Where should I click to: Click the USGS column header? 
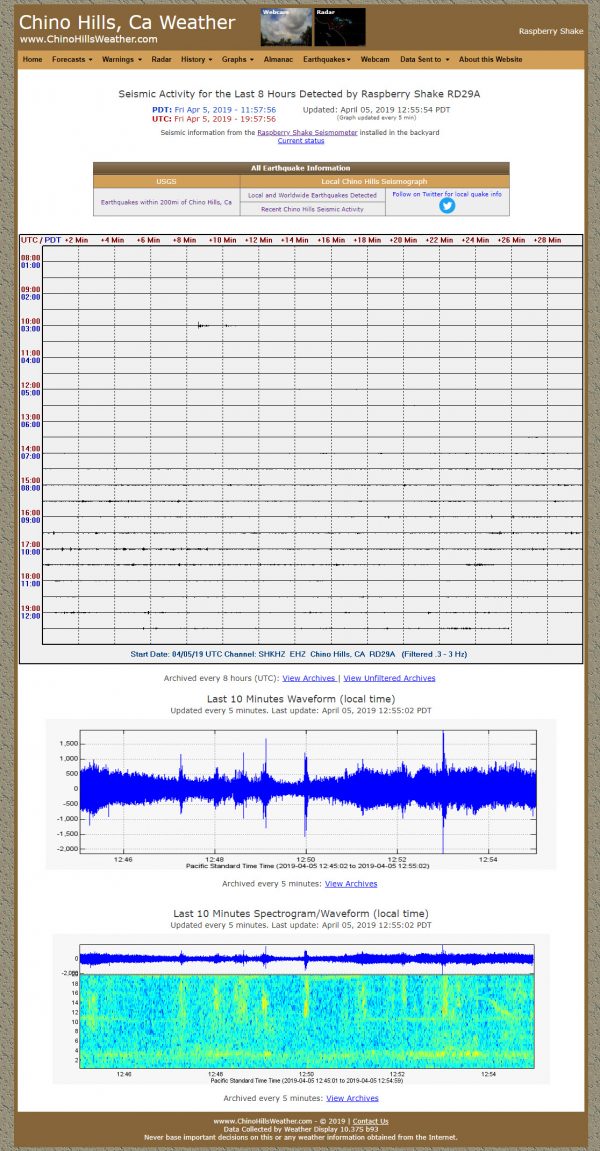166,181
